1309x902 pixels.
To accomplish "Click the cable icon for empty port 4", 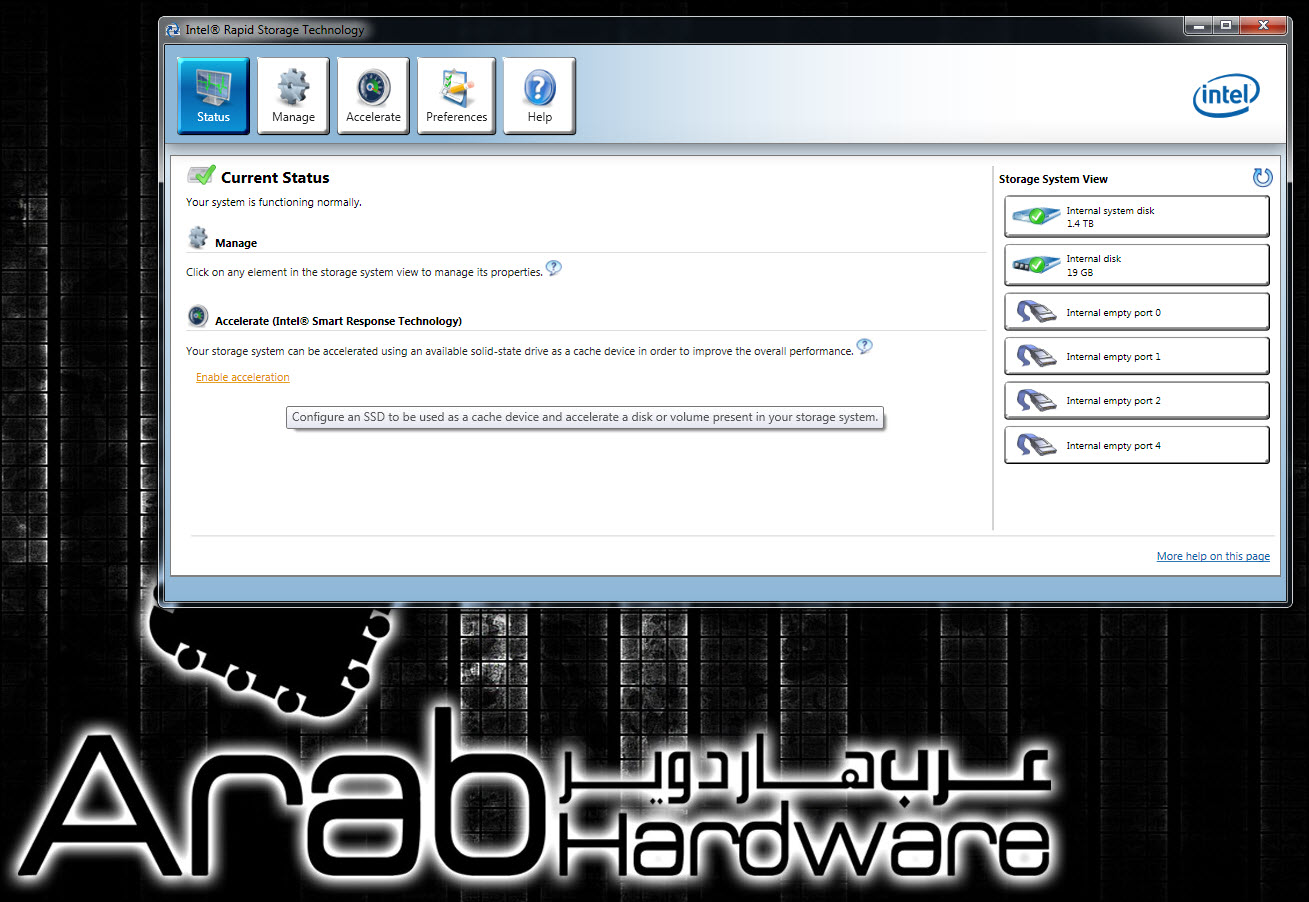I will point(1035,446).
